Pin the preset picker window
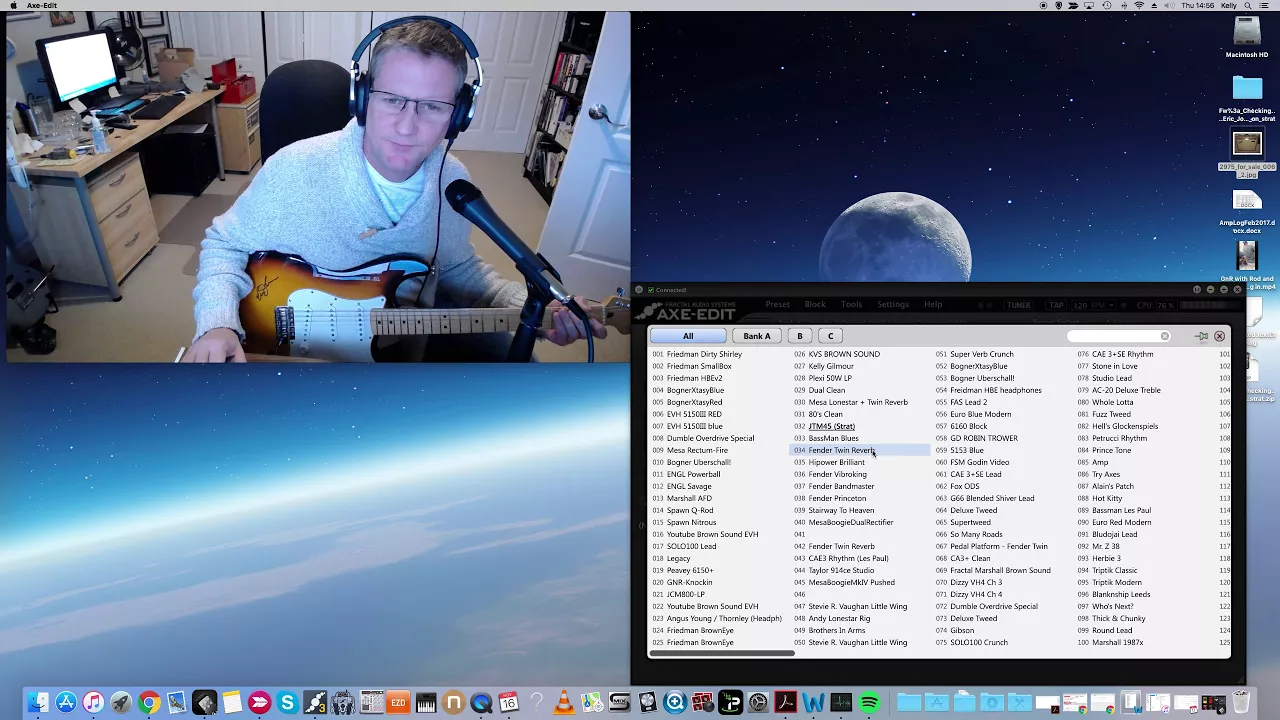Image resolution: width=1280 pixels, height=720 pixels. pos(1202,336)
